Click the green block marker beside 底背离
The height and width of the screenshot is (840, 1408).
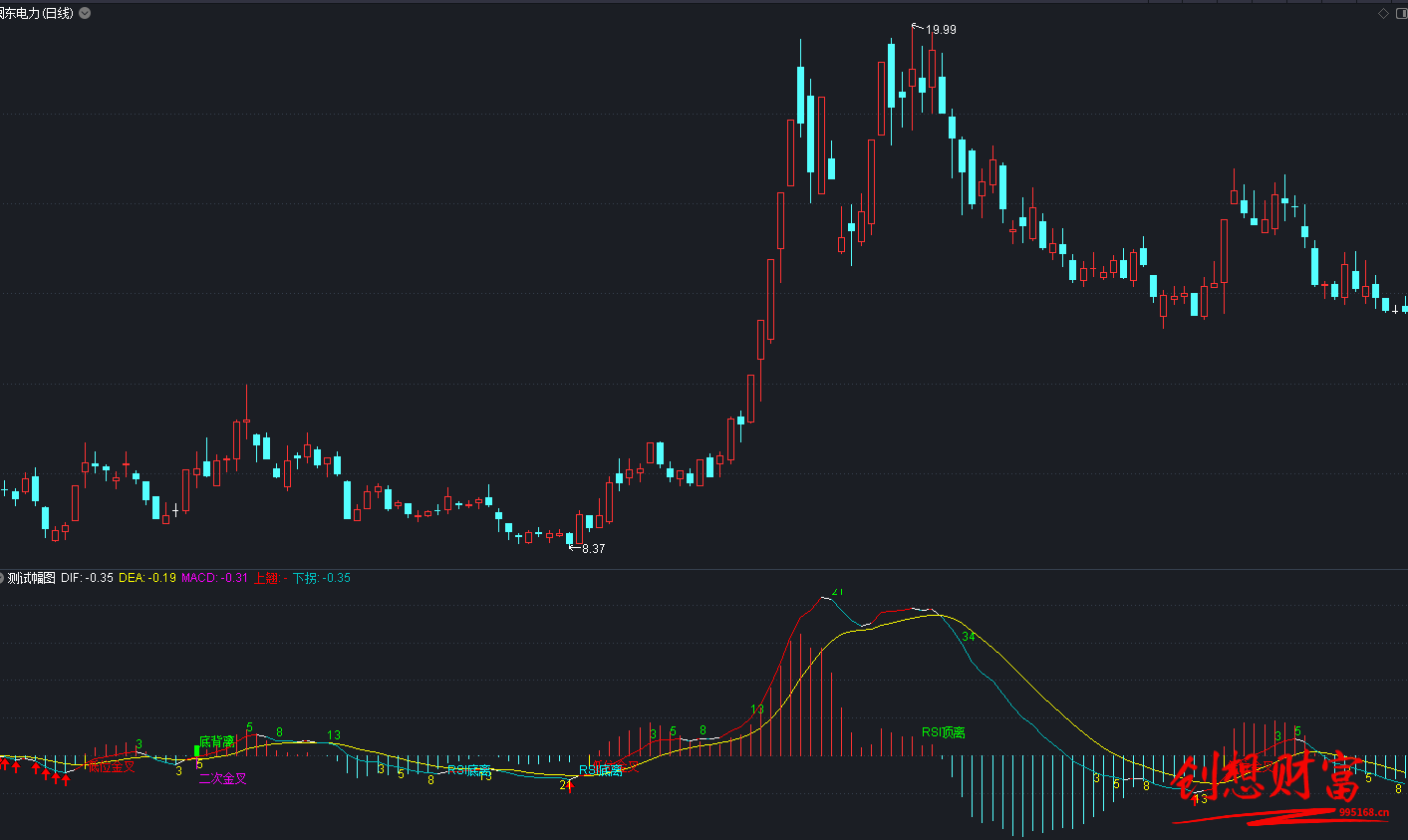click(196, 750)
